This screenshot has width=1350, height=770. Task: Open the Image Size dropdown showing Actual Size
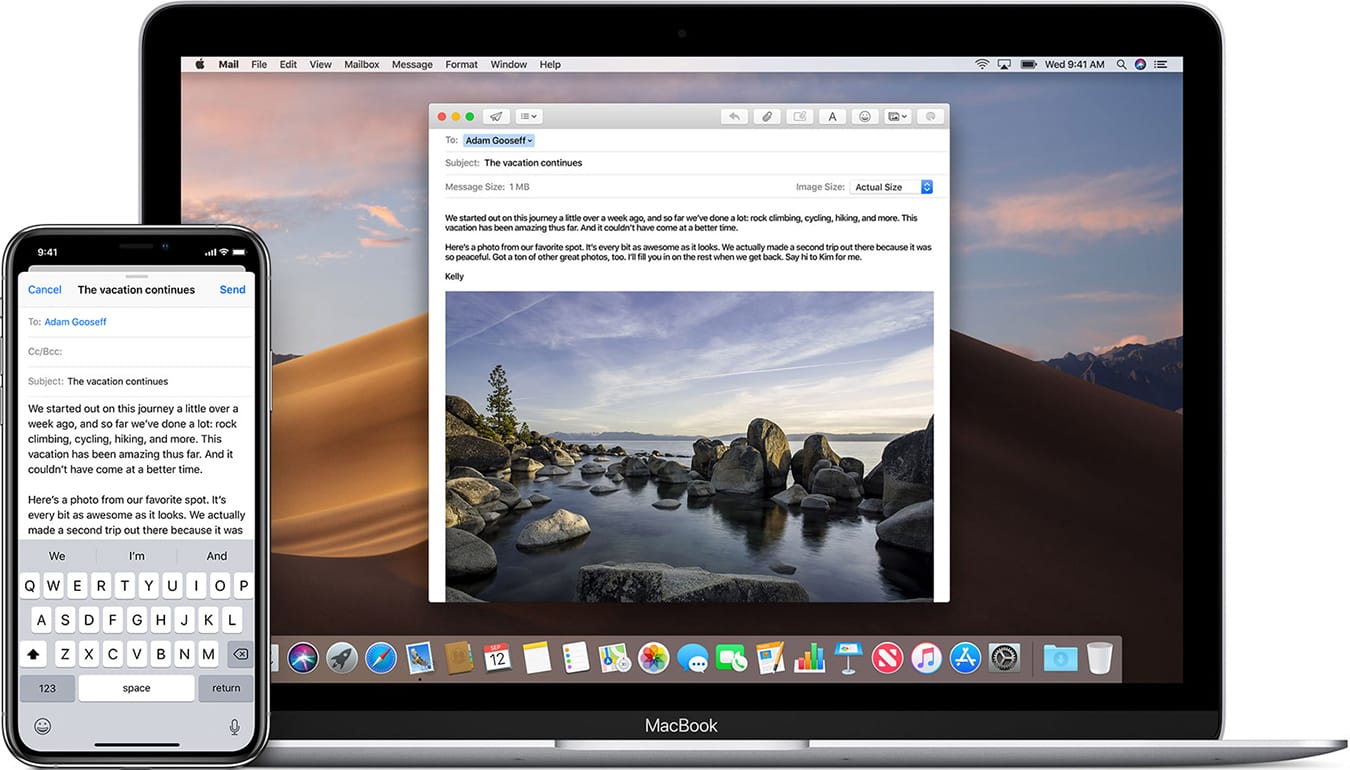(x=891, y=186)
